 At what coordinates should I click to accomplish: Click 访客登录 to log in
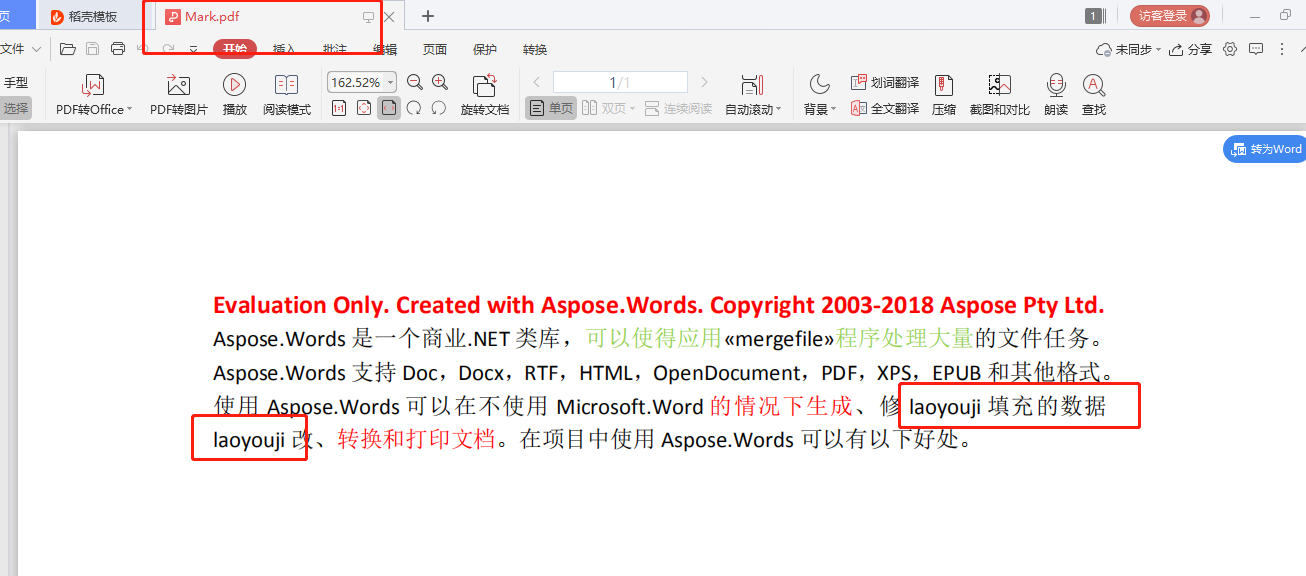(x=1168, y=15)
